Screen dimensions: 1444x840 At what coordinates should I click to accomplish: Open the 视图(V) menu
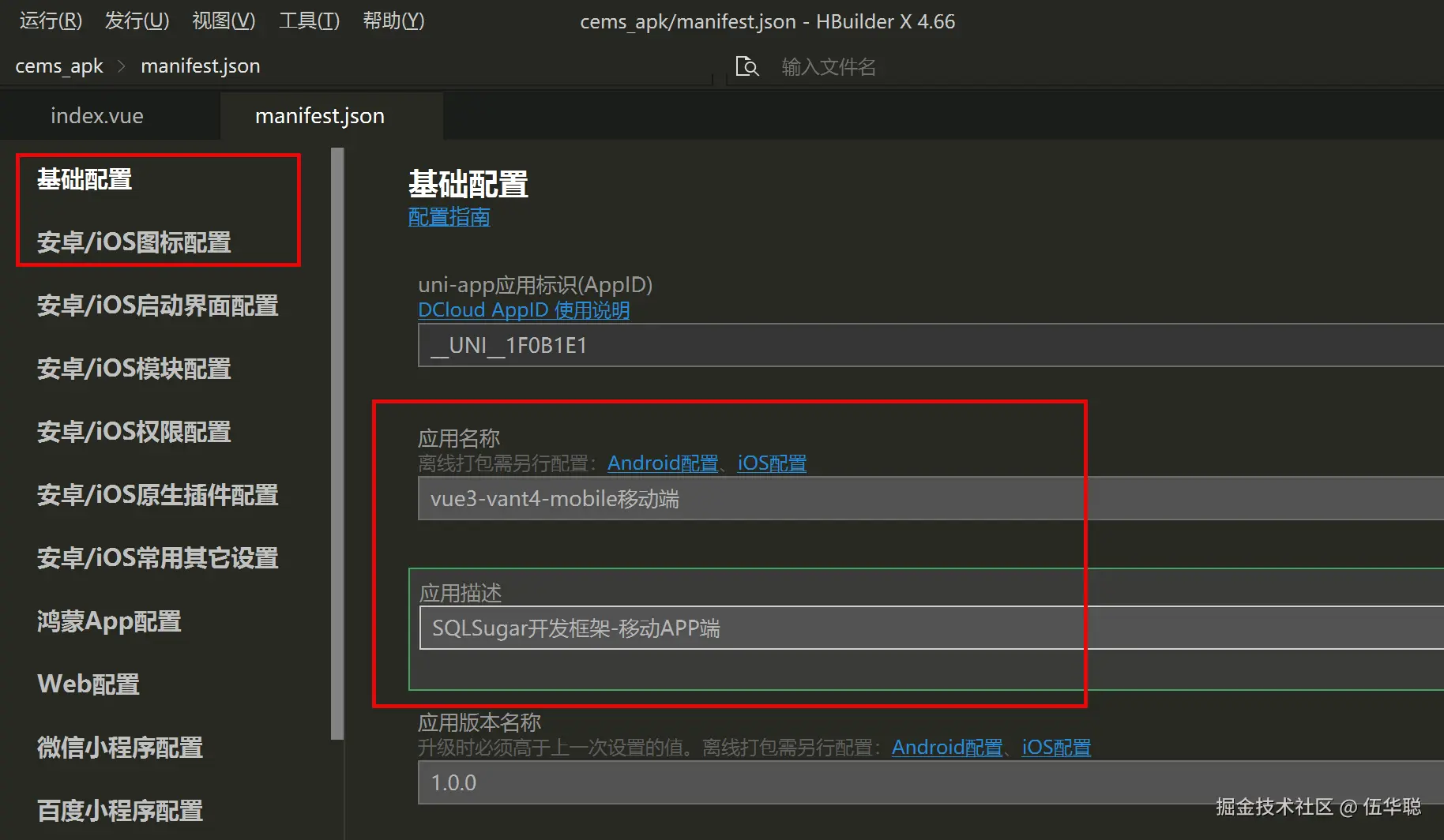[224, 21]
